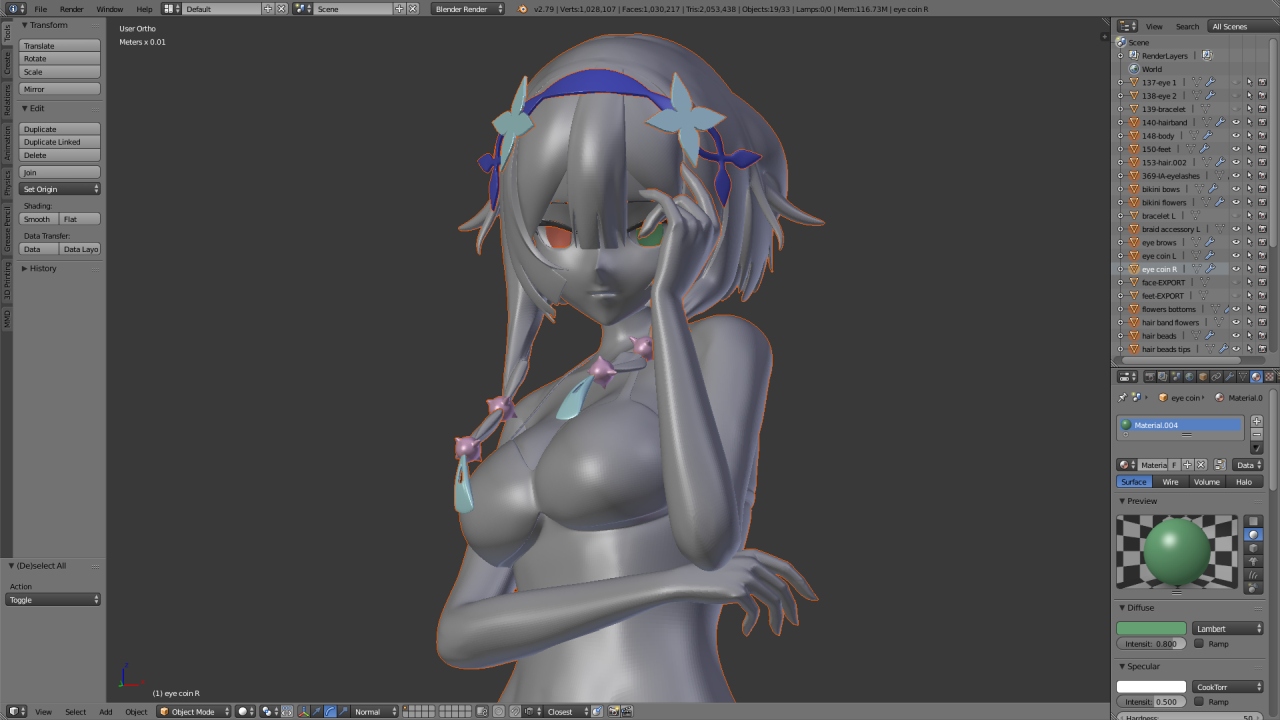Click OpenGL render animation clapper icon
1280x720 pixels.
click(627, 711)
